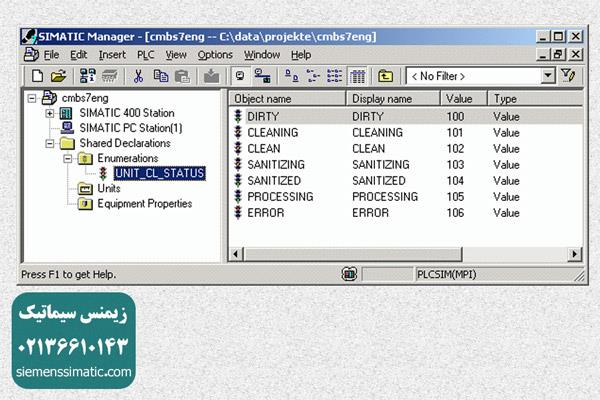The width and height of the screenshot is (600, 400).
Task: Click the Equipment Properties folder icon
Action: (x=85, y=204)
